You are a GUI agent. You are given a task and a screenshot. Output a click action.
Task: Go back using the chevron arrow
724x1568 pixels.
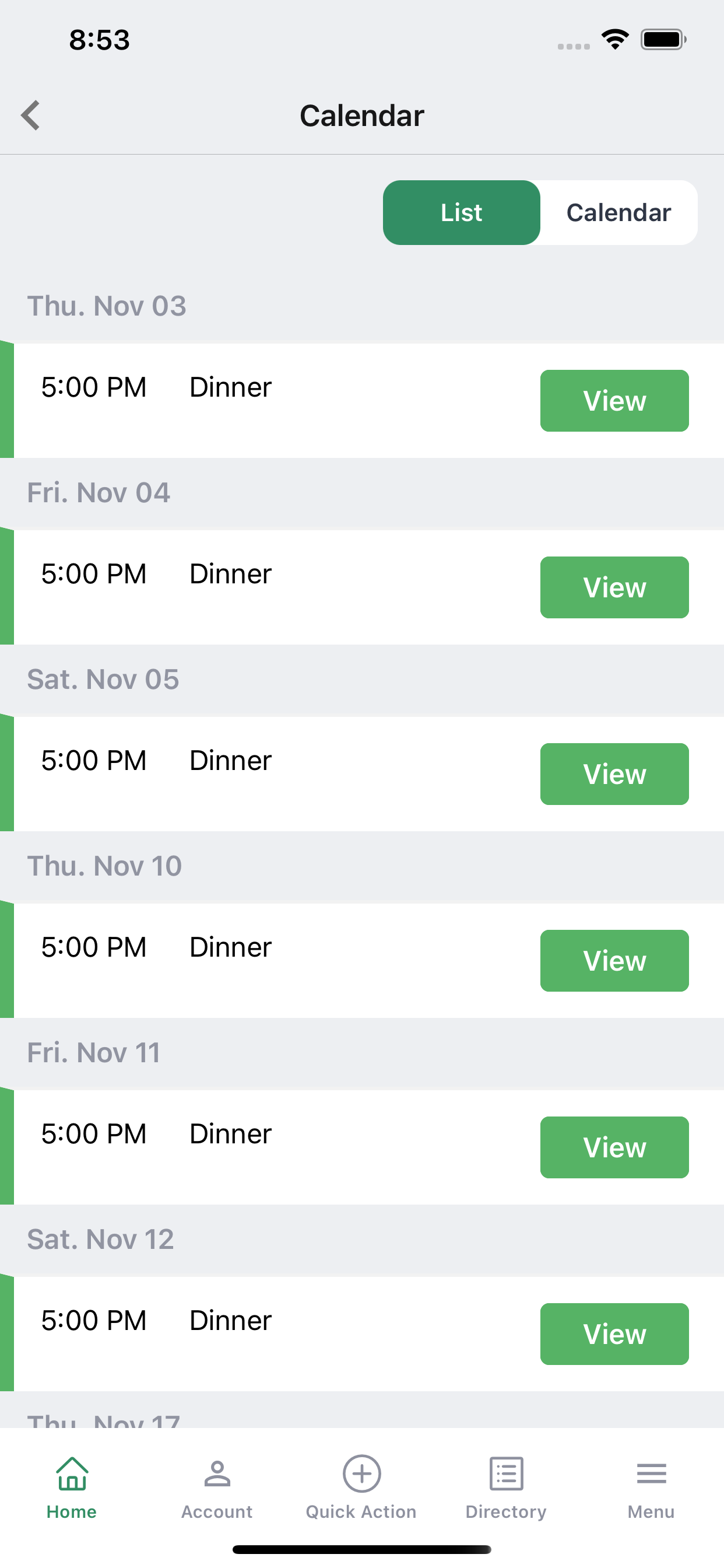tap(30, 115)
